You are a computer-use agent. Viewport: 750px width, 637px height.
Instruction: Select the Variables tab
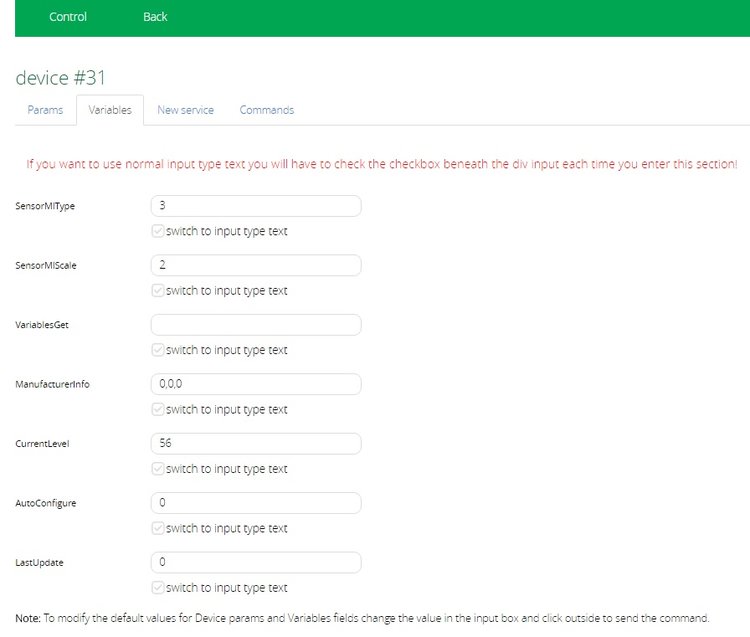[x=110, y=110]
